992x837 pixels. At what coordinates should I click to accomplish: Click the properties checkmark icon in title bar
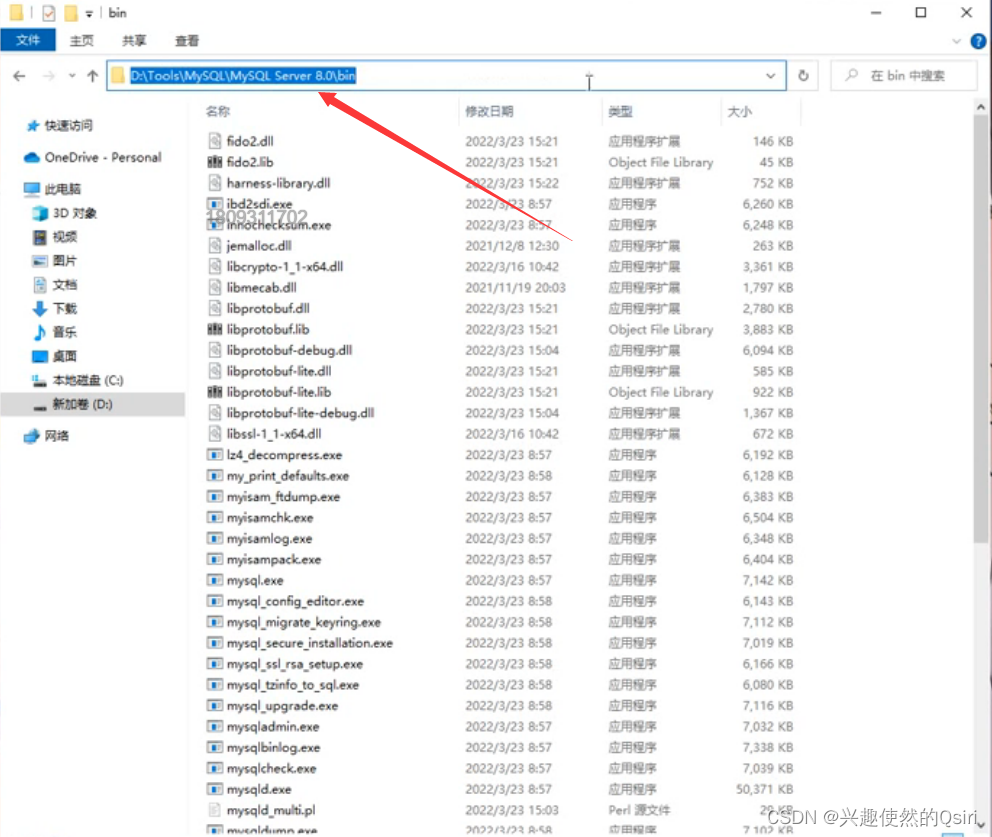click(49, 13)
